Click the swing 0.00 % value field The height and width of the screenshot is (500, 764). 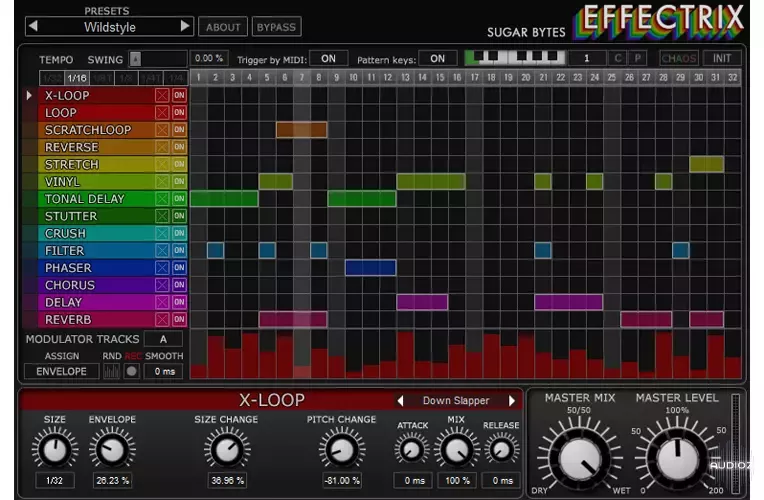pyautogui.click(x=209, y=58)
